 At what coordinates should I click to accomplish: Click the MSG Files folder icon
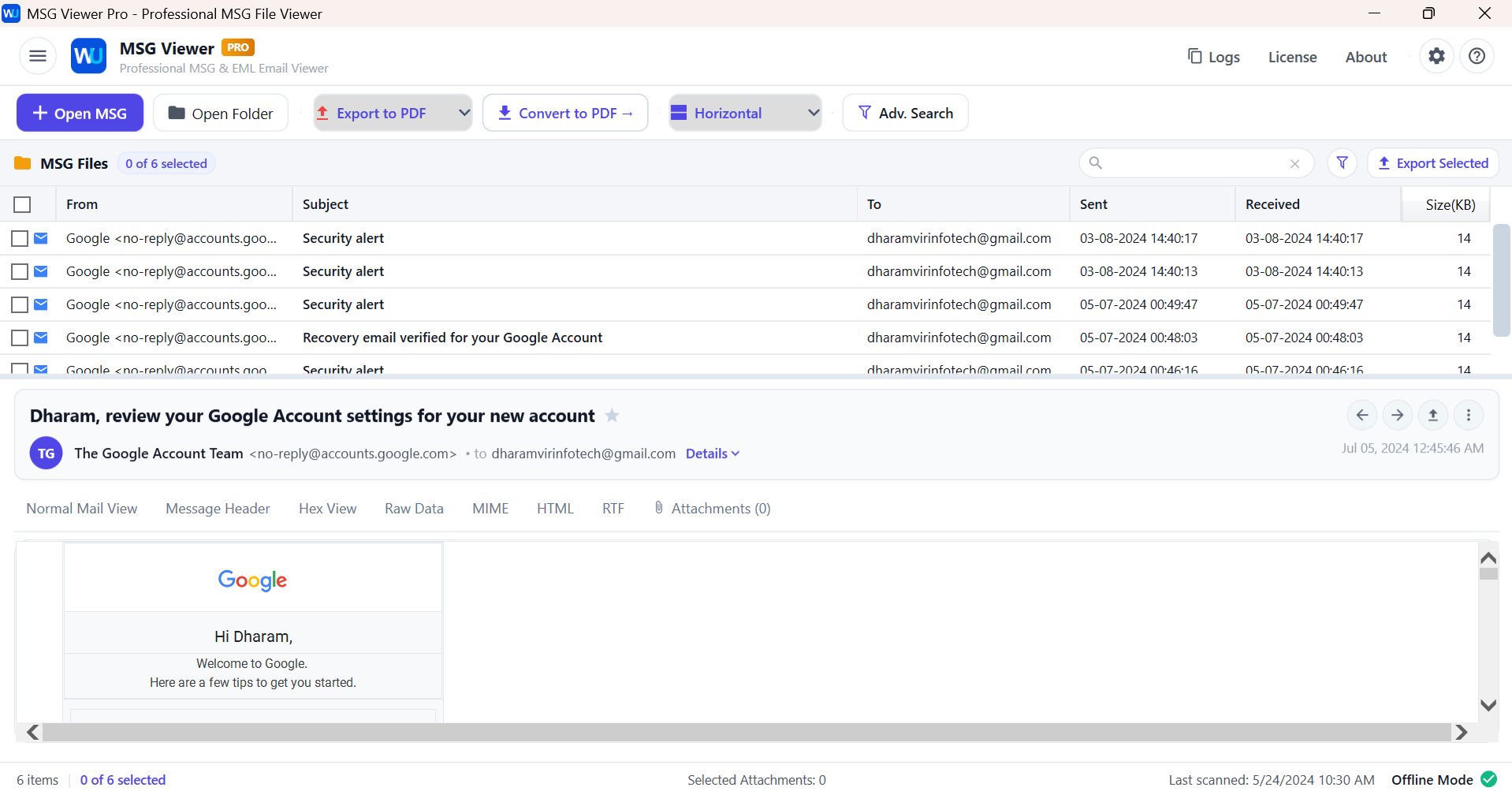tap(22, 163)
